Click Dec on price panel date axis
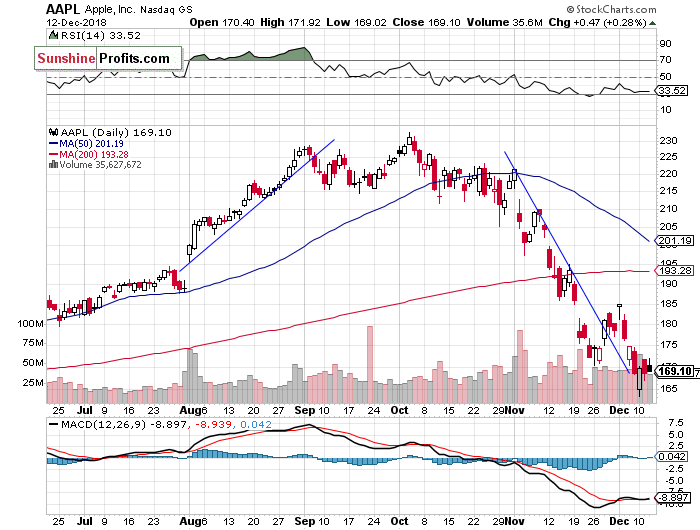 [620, 410]
